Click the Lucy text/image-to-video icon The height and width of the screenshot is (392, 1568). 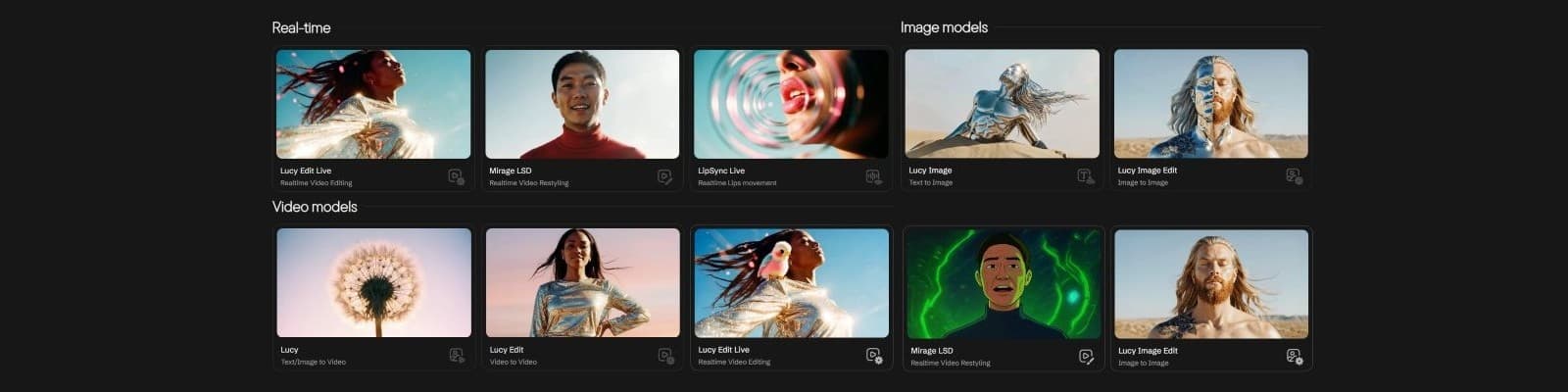click(x=457, y=356)
